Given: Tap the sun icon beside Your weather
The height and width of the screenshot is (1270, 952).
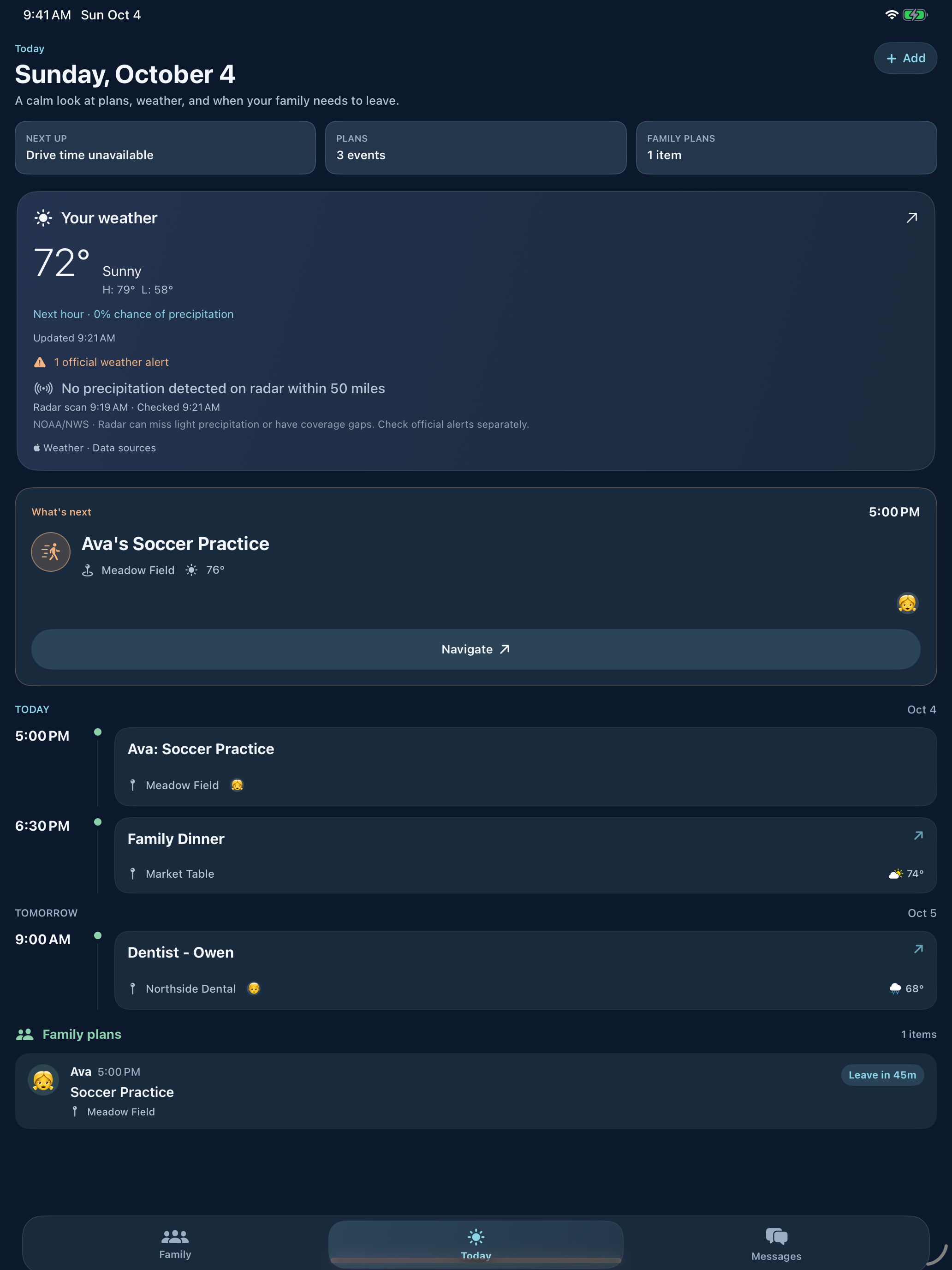Looking at the screenshot, I should tap(43, 218).
